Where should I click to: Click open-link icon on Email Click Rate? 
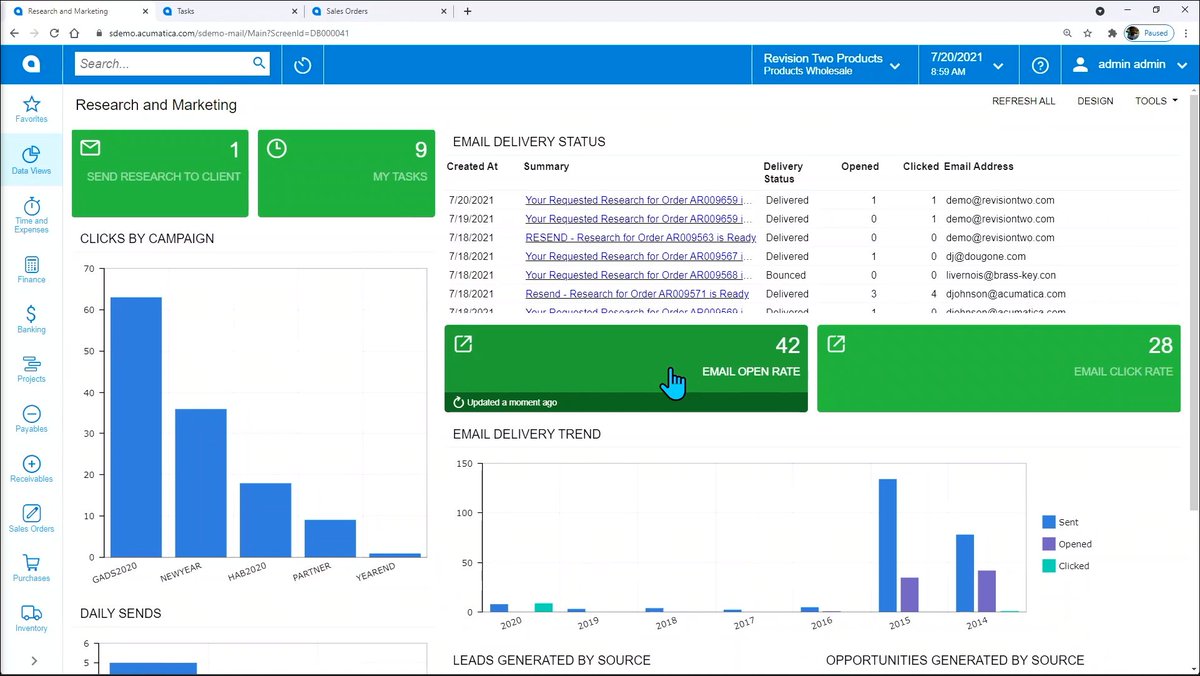coord(836,344)
